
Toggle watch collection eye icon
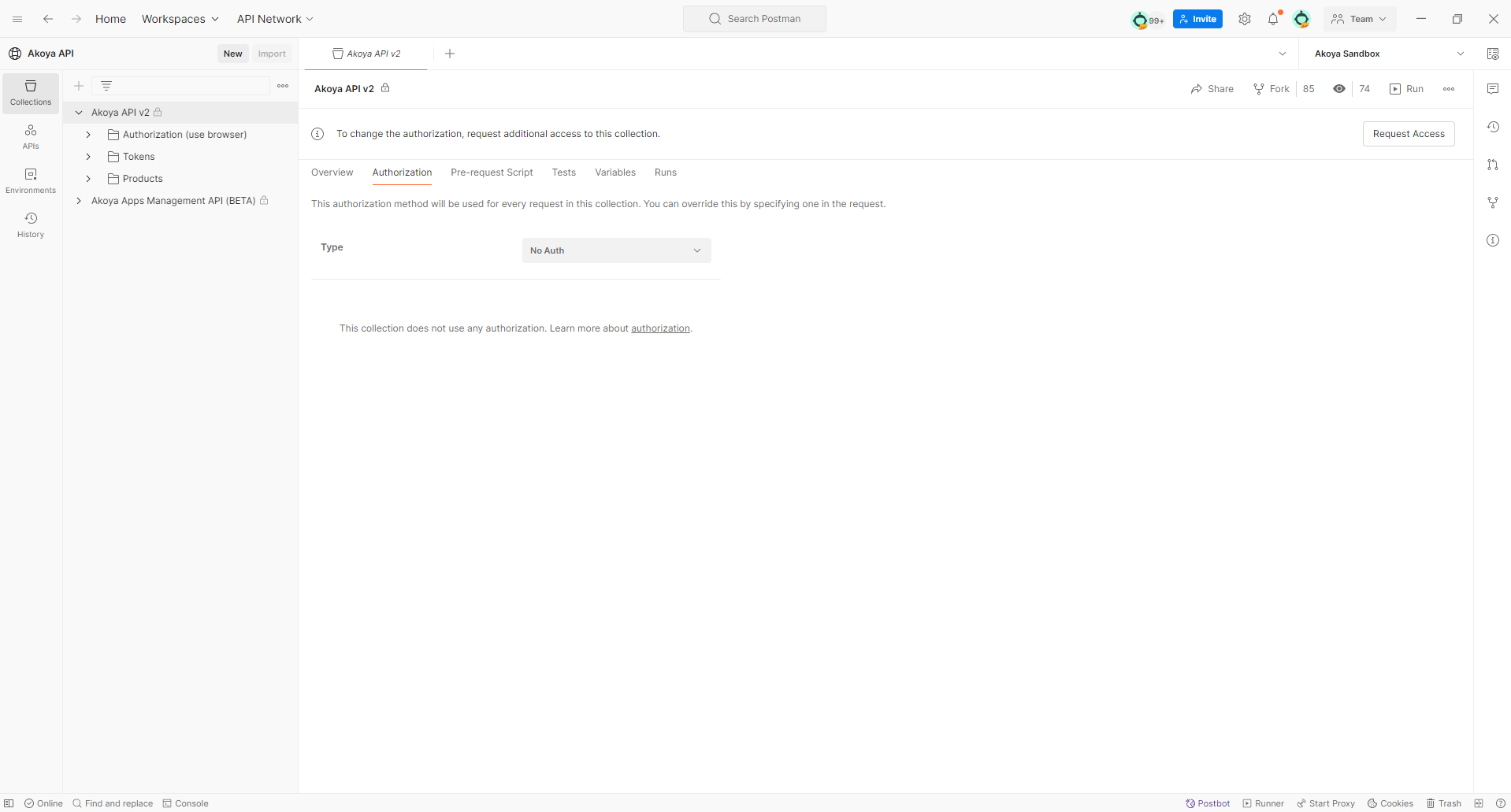[x=1339, y=89]
